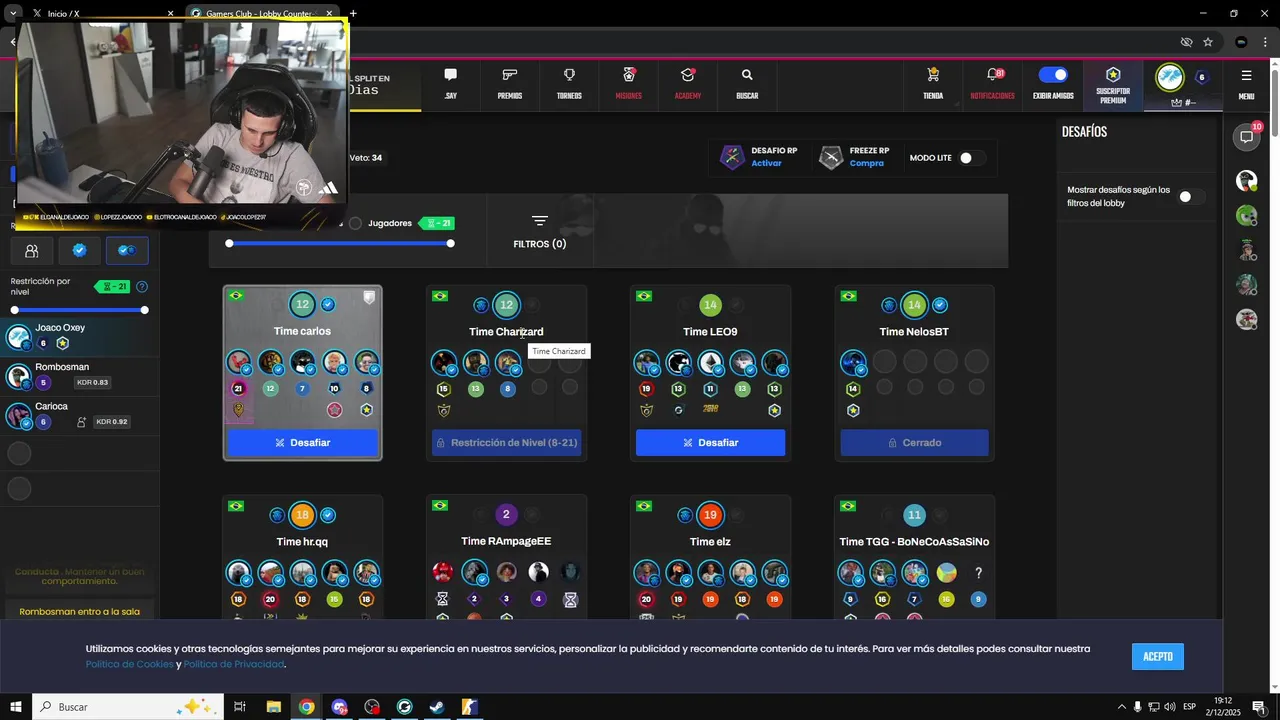The width and height of the screenshot is (1280, 720).
Task: Open the chat bubble with 10 badge
Action: [x=1247, y=137]
